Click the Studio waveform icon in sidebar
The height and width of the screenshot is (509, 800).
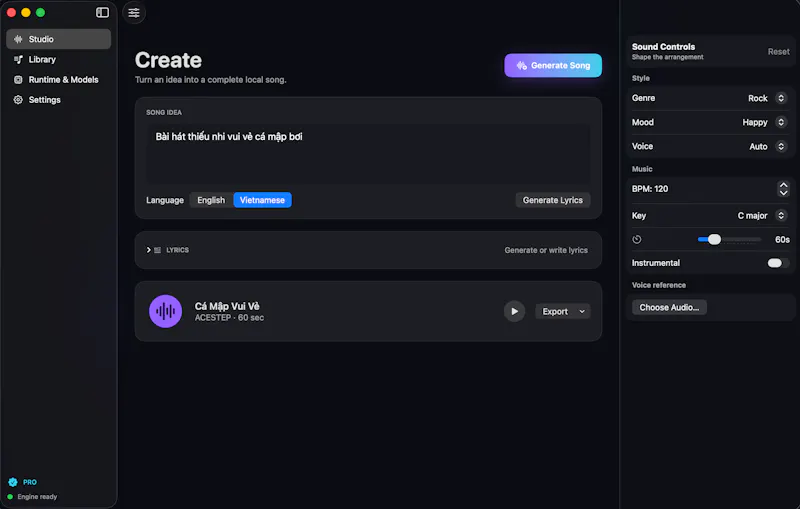[x=18, y=39]
